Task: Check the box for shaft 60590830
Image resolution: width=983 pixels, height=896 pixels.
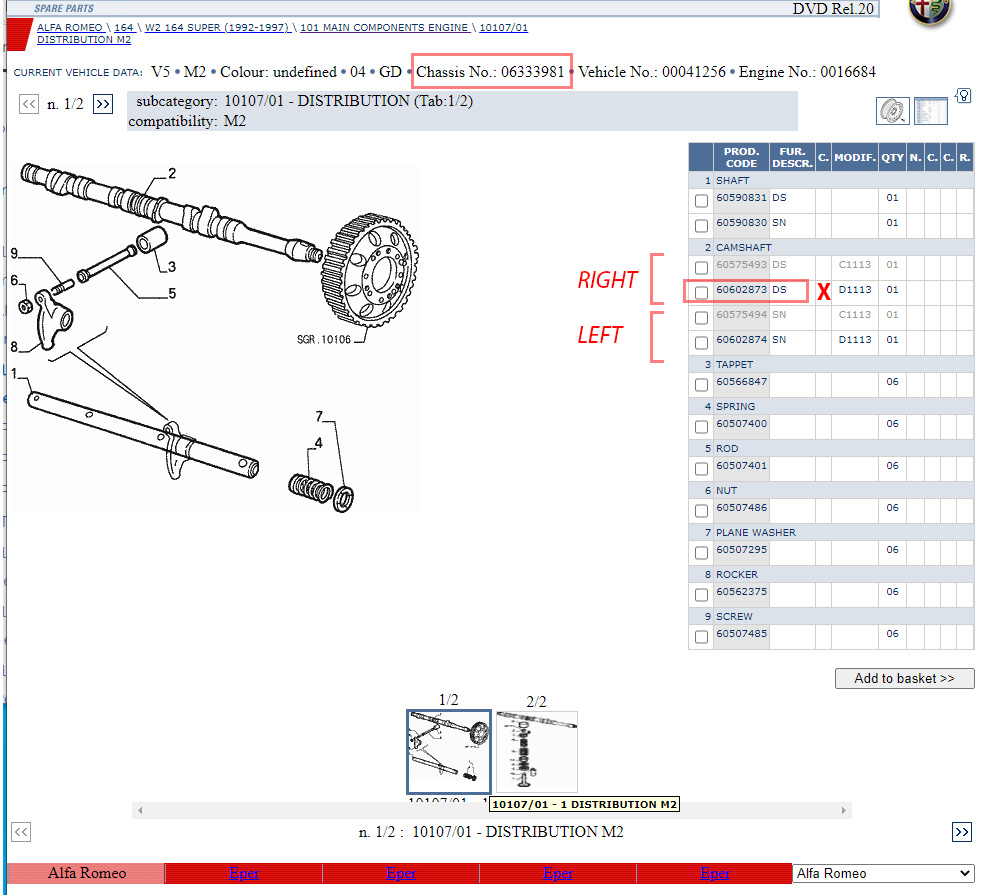Action: 702,226
